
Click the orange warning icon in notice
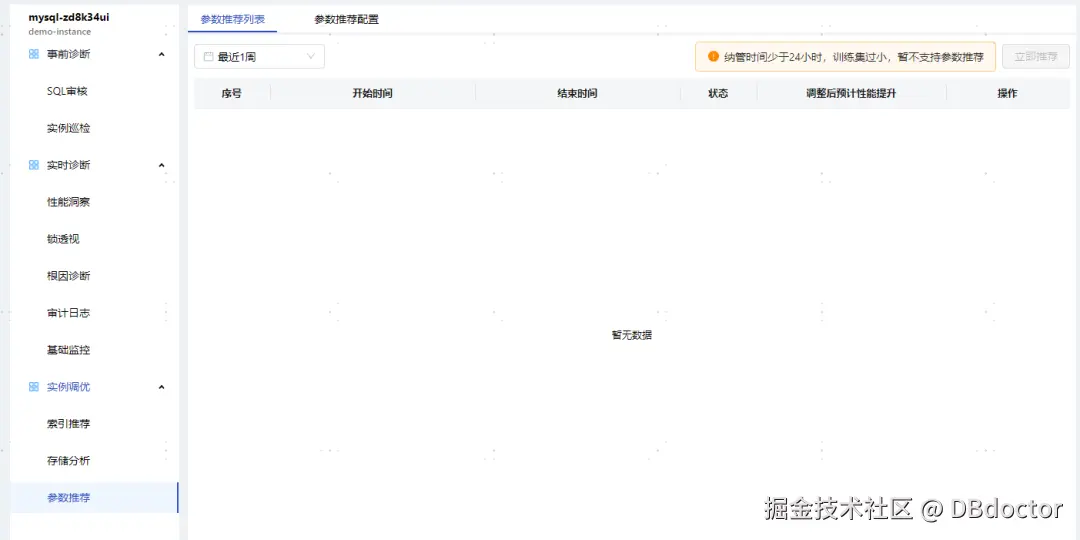click(713, 56)
